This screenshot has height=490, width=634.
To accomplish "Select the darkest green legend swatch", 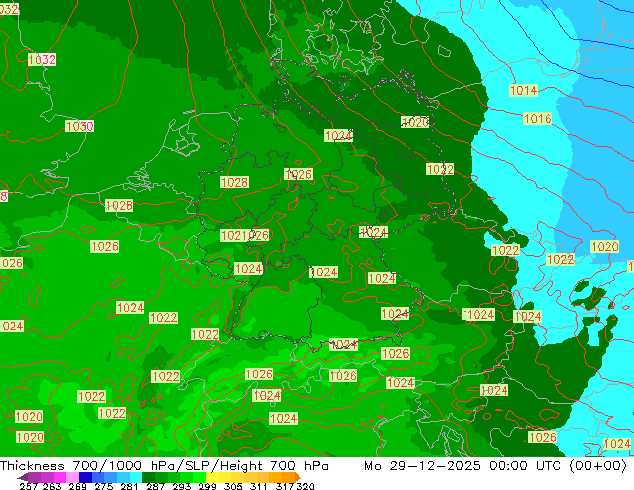I will point(148,477).
